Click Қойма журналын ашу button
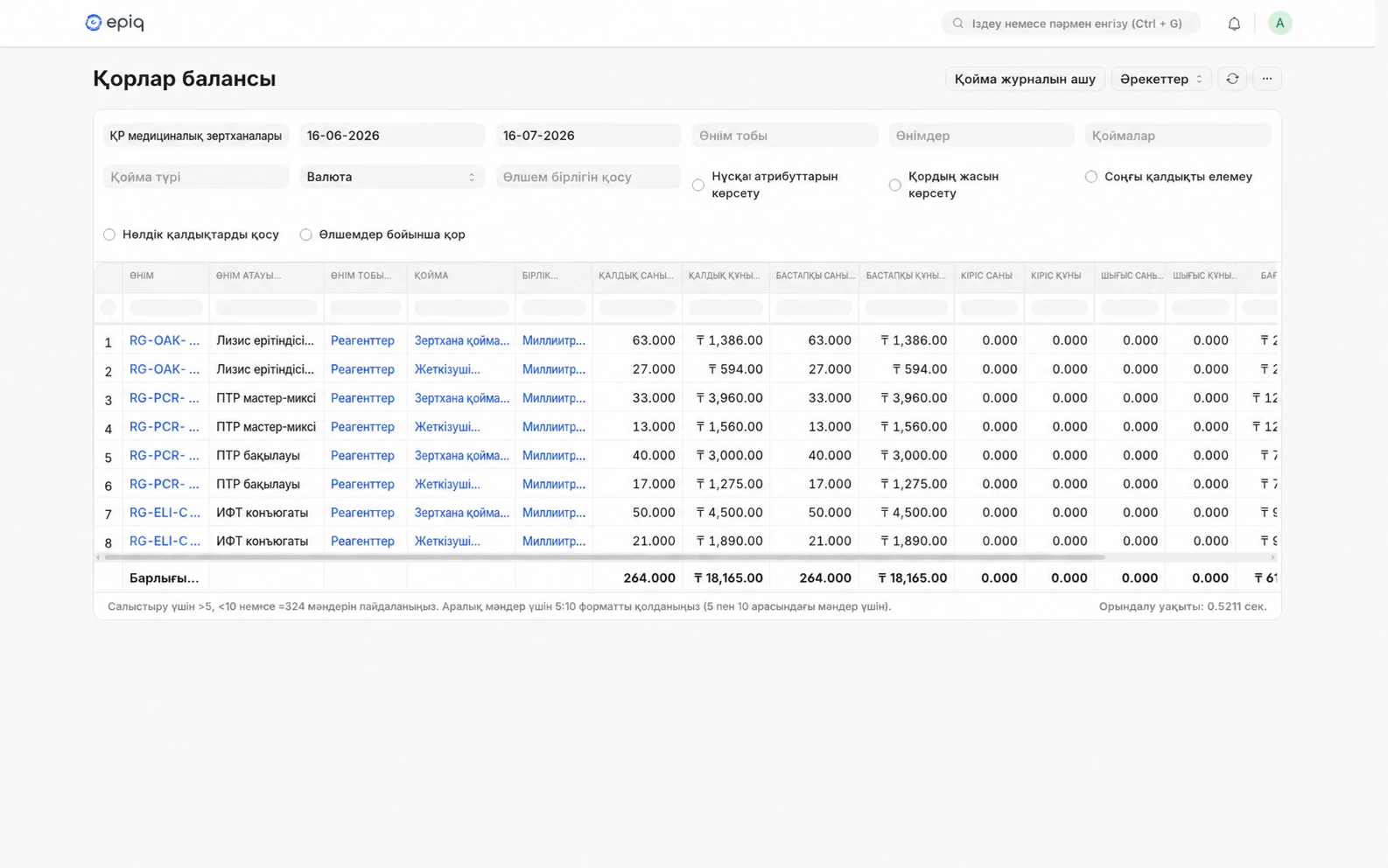 coord(1025,79)
